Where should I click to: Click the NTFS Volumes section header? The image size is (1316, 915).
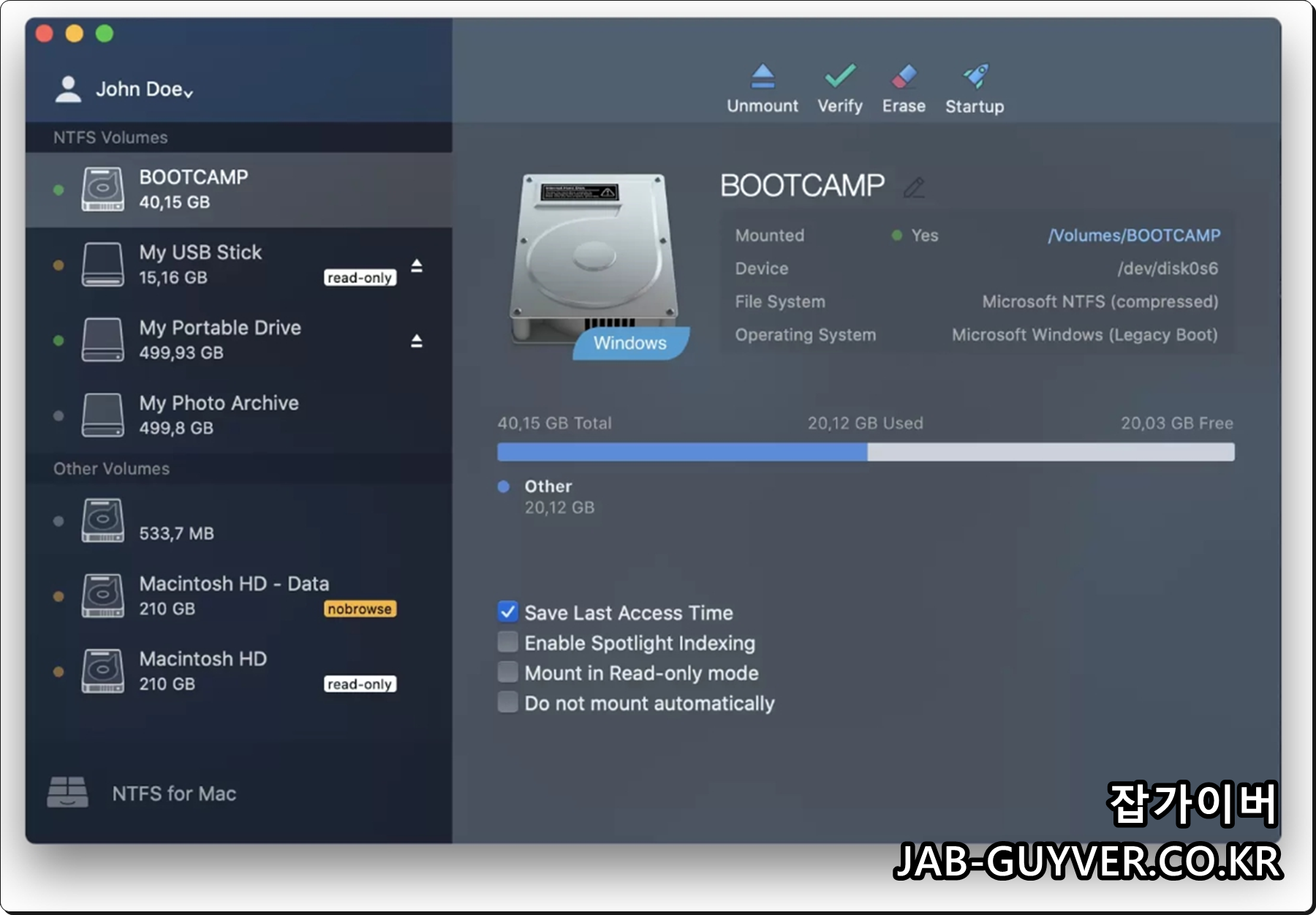(x=110, y=138)
